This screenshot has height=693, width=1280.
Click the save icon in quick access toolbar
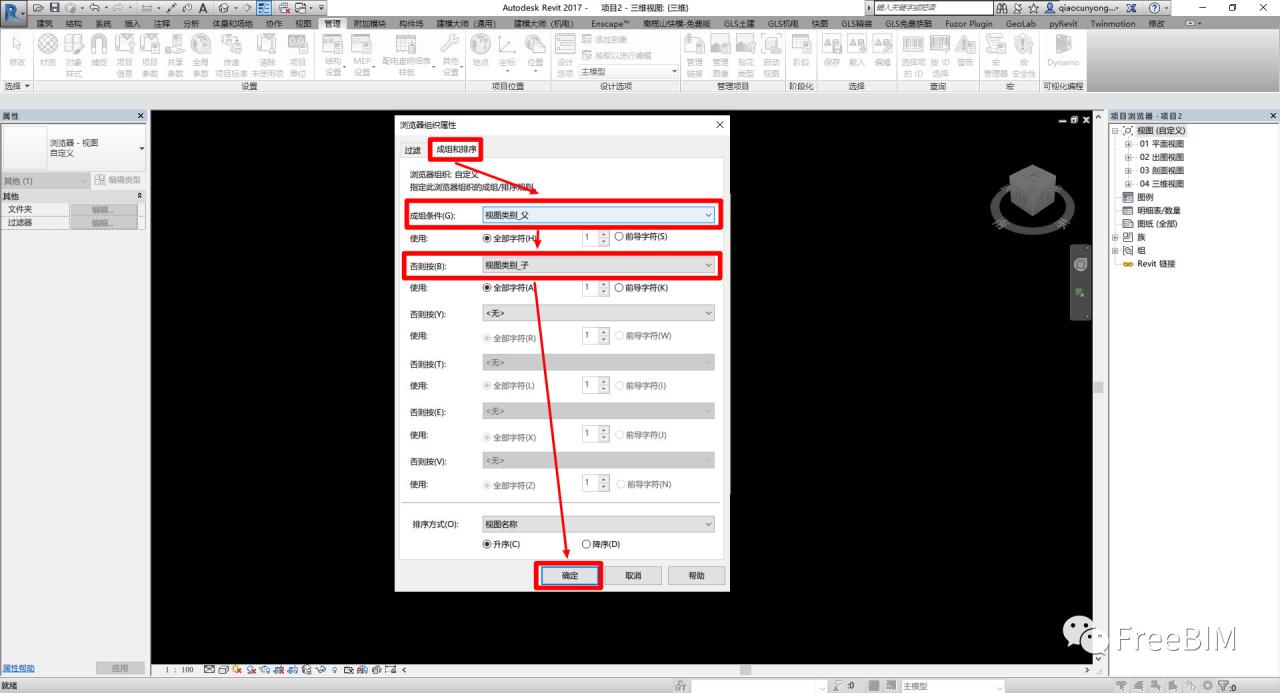tap(55, 8)
